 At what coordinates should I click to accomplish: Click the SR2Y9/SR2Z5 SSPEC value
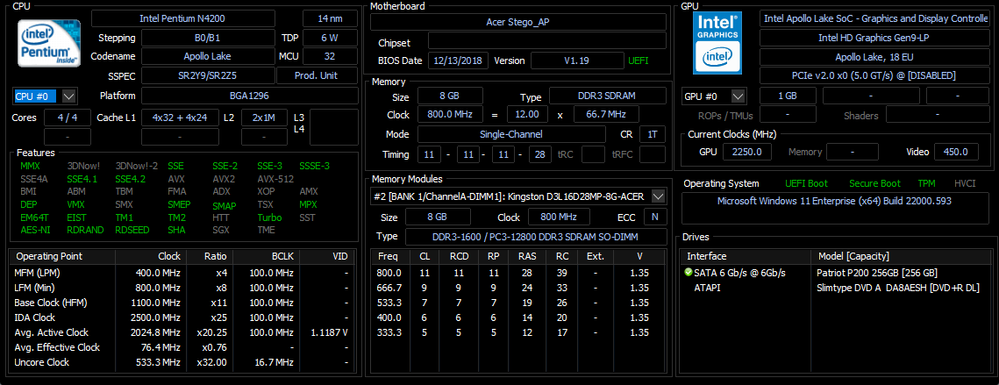pyautogui.click(x=208, y=76)
